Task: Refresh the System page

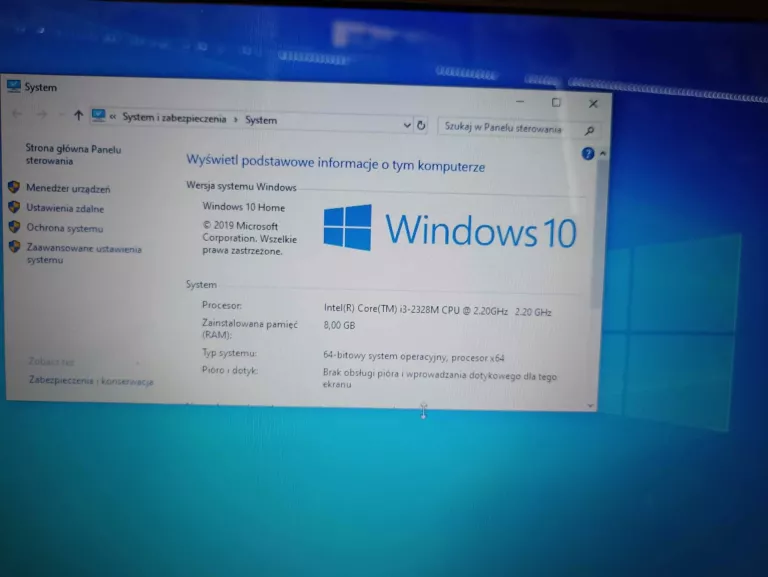Action: (x=421, y=125)
